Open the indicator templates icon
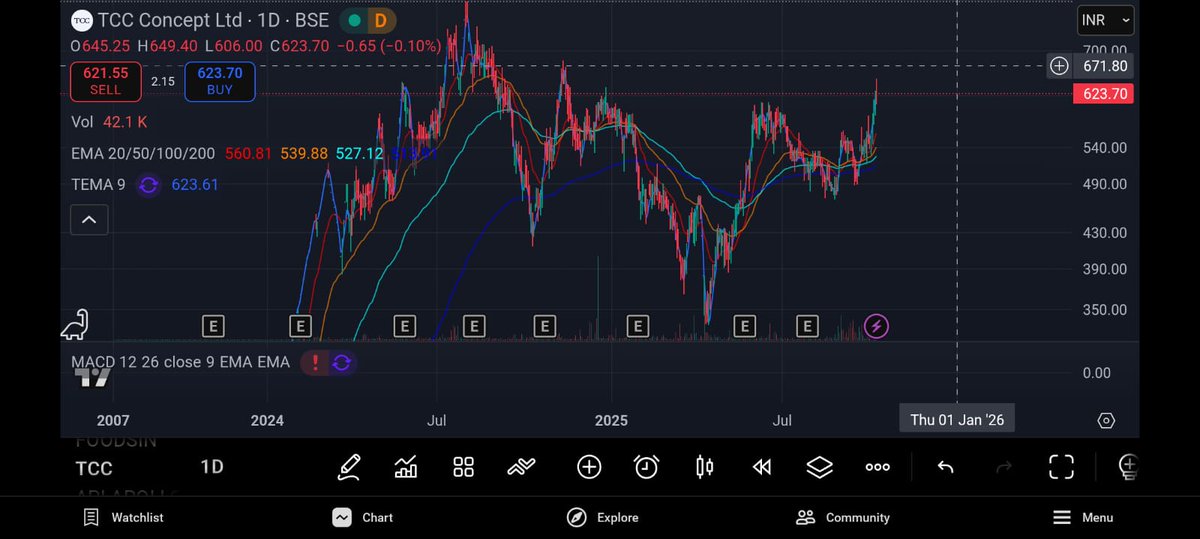Viewport: 1200px width, 539px height. pos(521,466)
